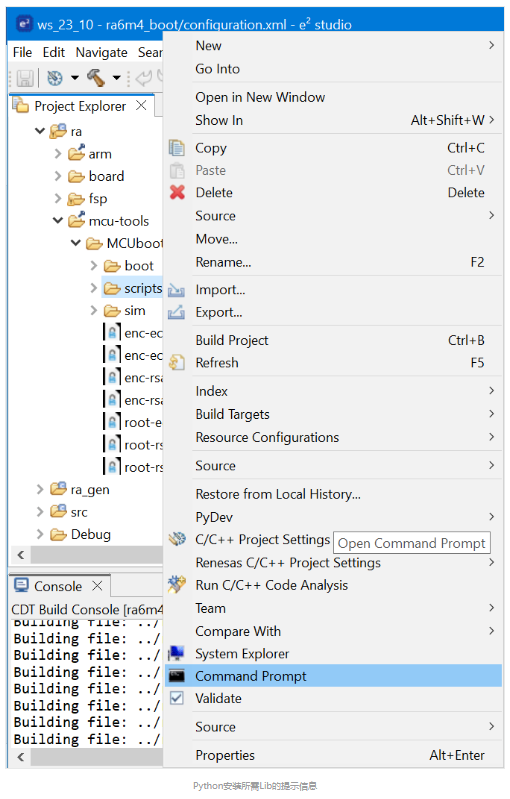Open the dropdown arrow beside hammer icon
Image resolution: width=510 pixels, height=799 pixels.
tap(117, 78)
